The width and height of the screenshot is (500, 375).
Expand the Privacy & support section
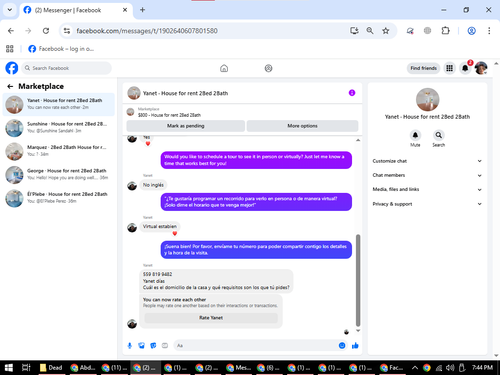(x=427, y=204)
